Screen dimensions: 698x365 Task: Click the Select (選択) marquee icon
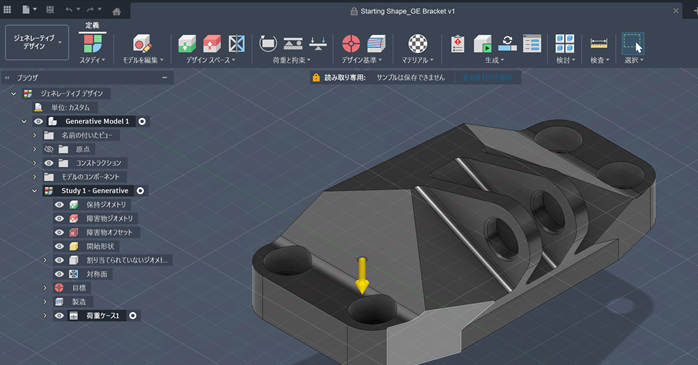pos(633,44)
